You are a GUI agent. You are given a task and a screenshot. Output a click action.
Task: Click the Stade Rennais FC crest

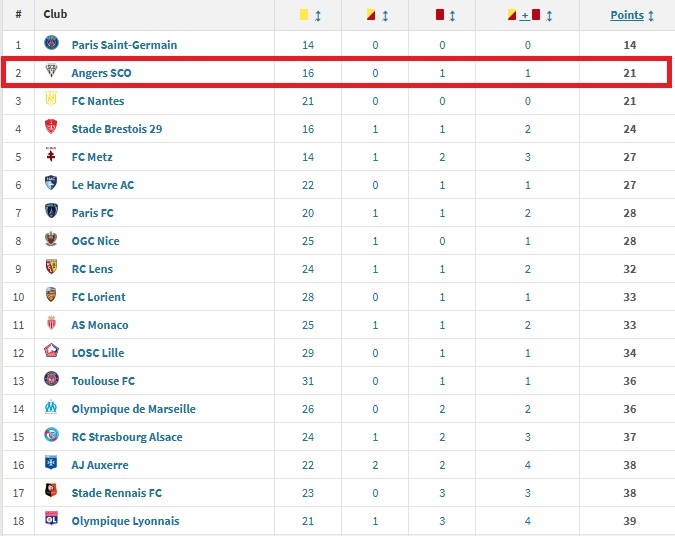(x=51, y=493)
